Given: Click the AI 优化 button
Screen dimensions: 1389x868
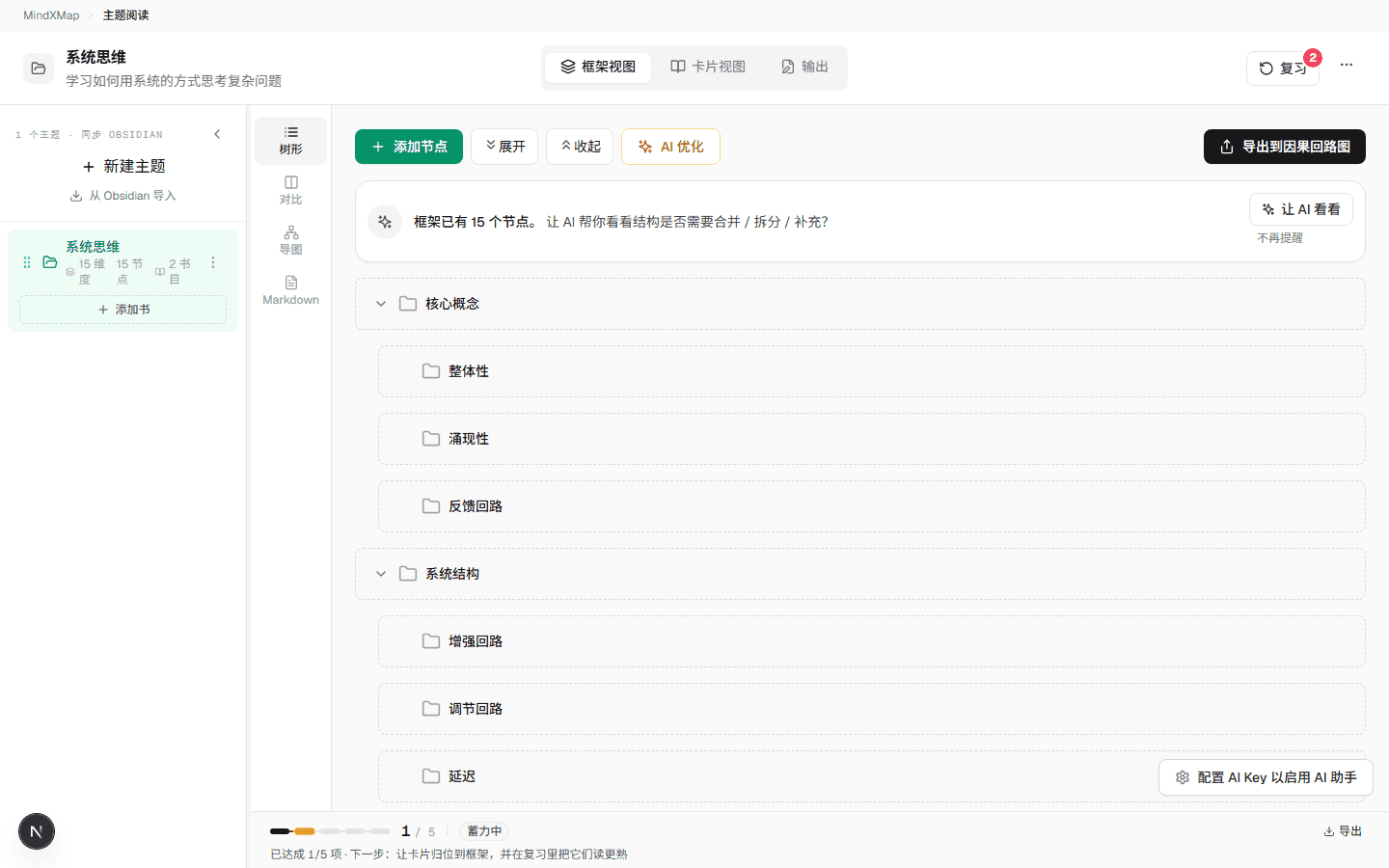Looking at the screenshot, I should point(670,147).
